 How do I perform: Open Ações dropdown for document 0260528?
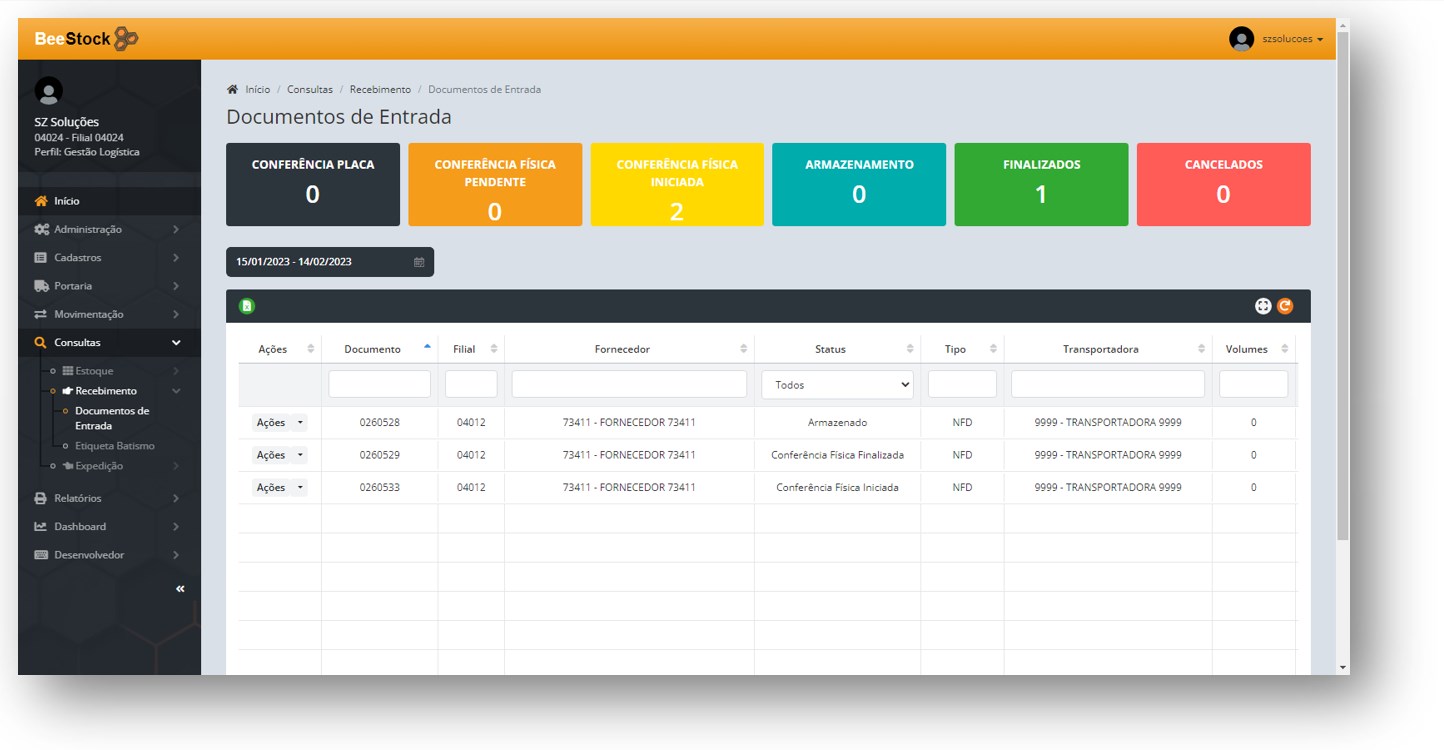pyautogui.click(x=279, y=423)
